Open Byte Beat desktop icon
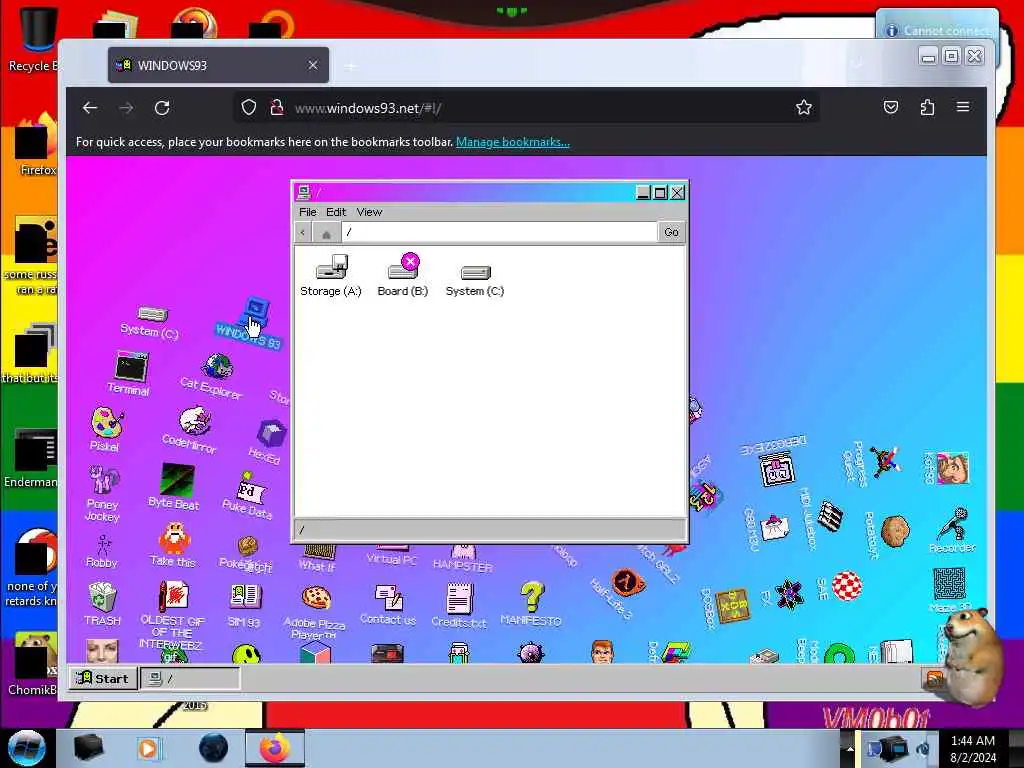This screenshot has width=1024, height=768. [x=174, y=487]
